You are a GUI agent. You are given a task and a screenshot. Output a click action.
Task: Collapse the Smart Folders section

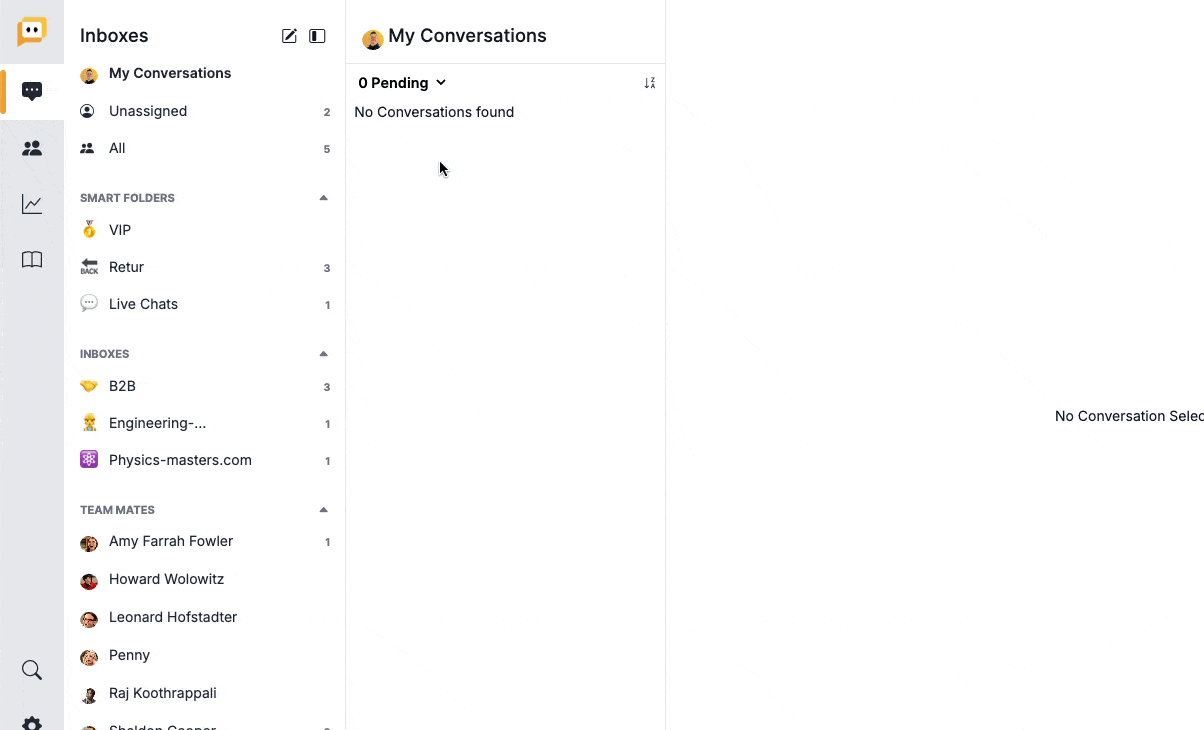(323, 198)
